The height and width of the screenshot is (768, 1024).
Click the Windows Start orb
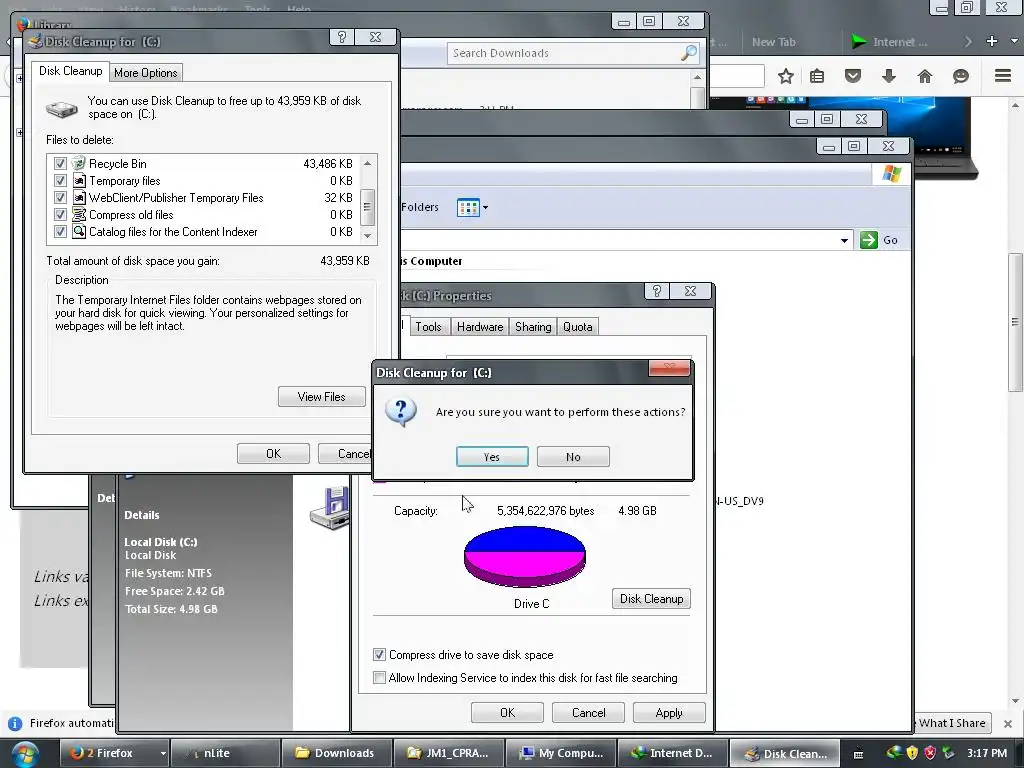[25, 755]
